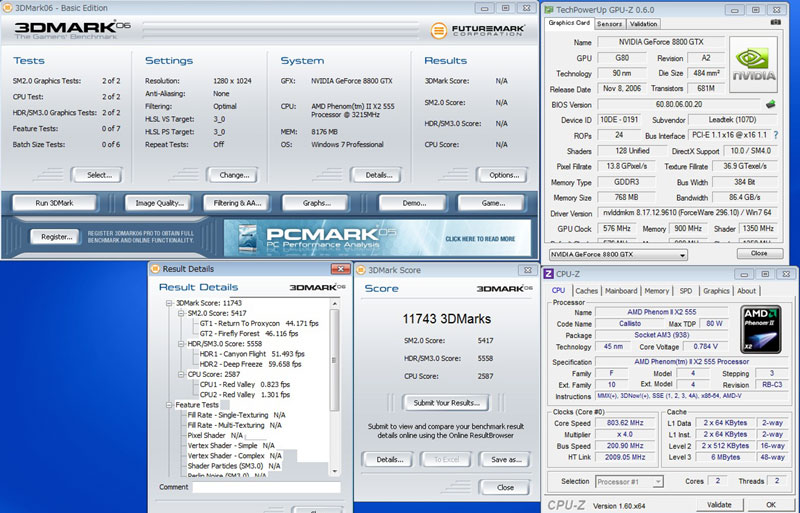Click the AMD Phenom II logo in CPU-Z
The height and width of the screenshot is (513, 800).
pyautogui.click(x=761, y=329)
